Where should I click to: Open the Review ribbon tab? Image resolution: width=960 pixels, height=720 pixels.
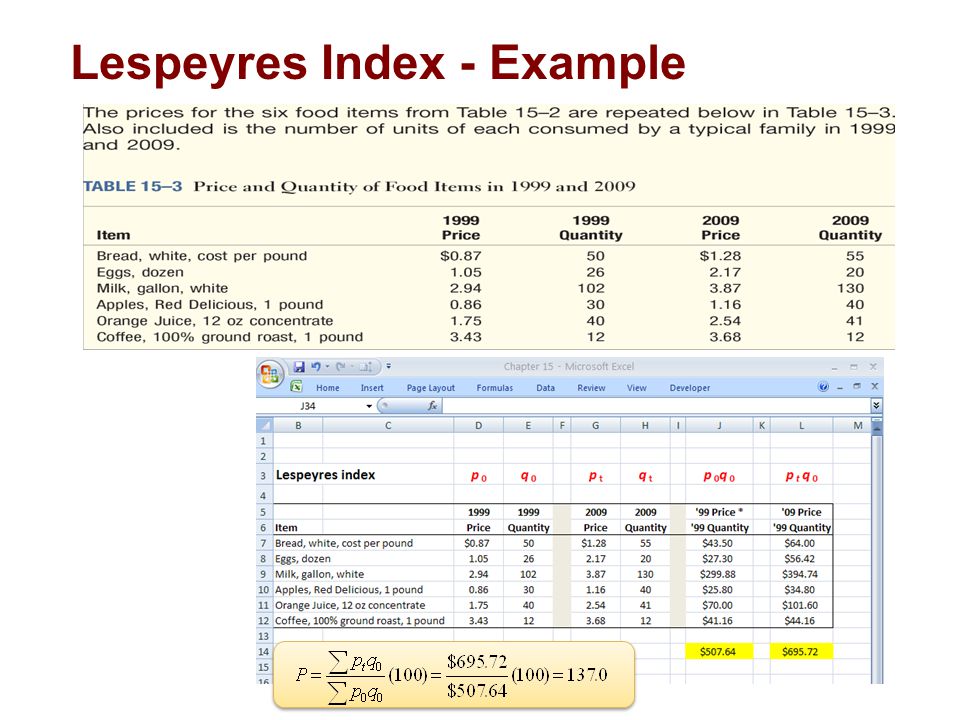pyautogui.click(x=591, y=388)
